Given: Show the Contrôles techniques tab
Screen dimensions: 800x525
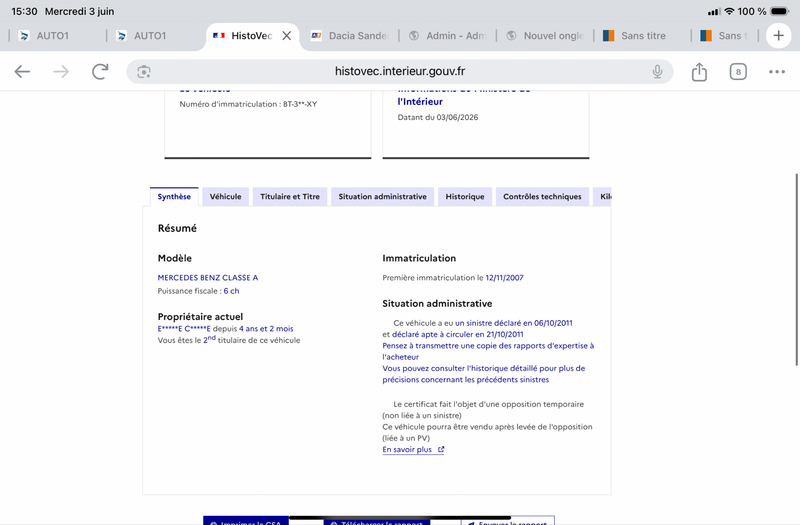Looking at the screenshot, I should (x=542, y=196).
